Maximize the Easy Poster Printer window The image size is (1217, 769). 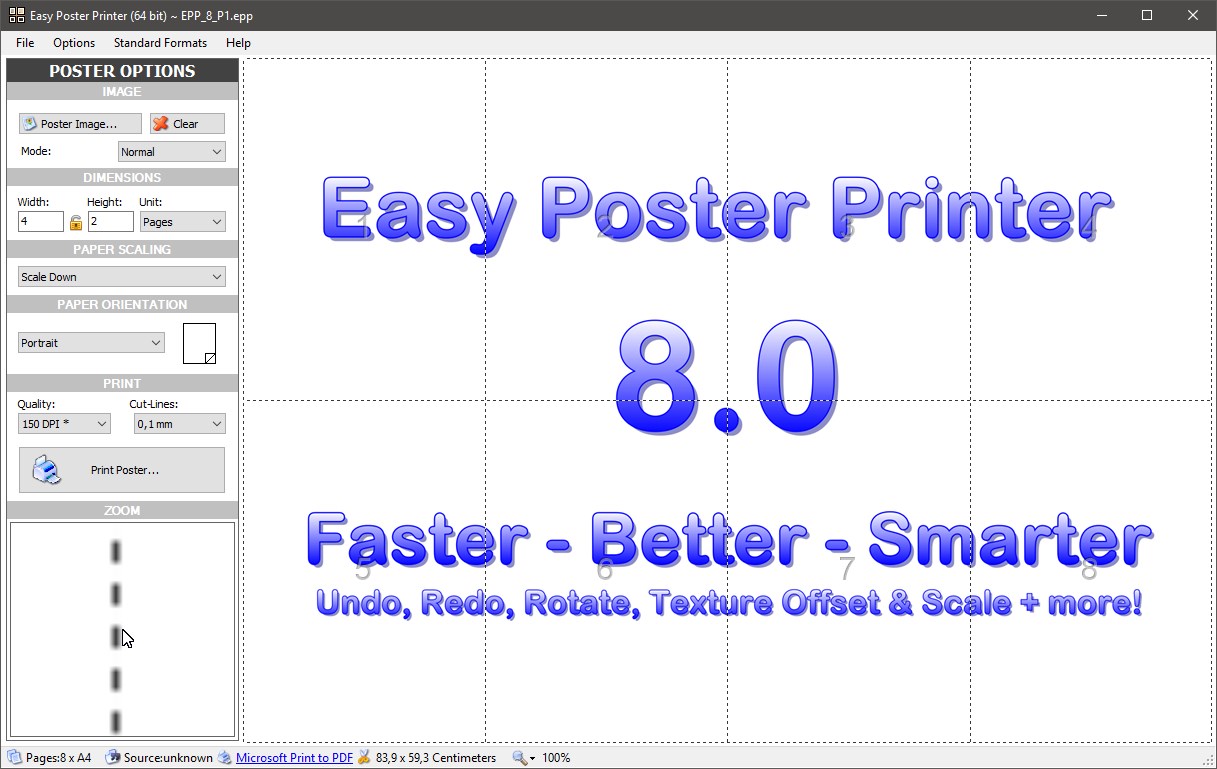coord(1147,15)
